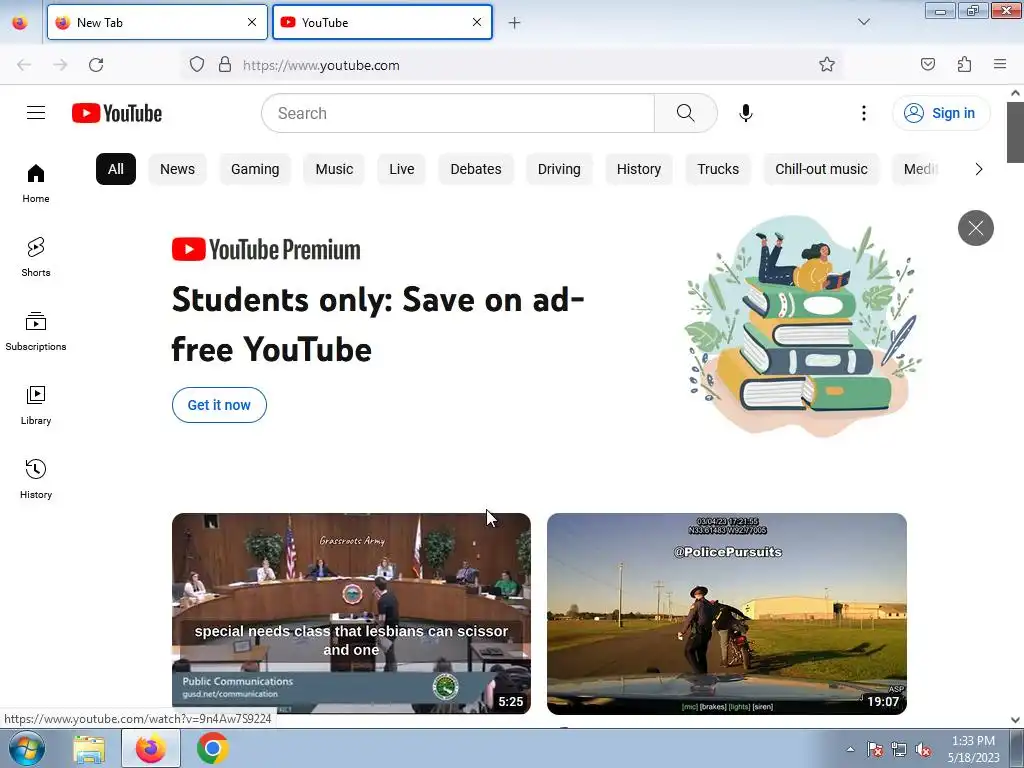Bookmark this page with star icon
The height and width of the screenshot is (768, 1024).
pos(827,64)
